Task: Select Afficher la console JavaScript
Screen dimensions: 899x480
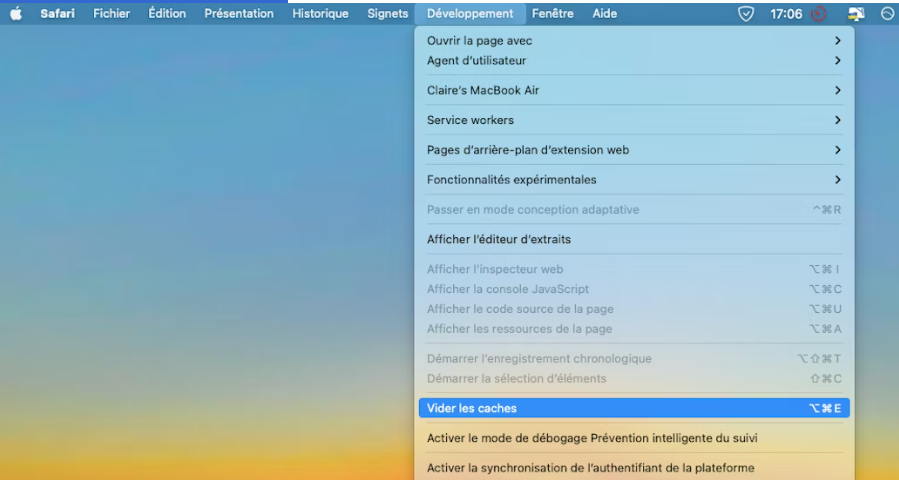Action: coord(634,290)
